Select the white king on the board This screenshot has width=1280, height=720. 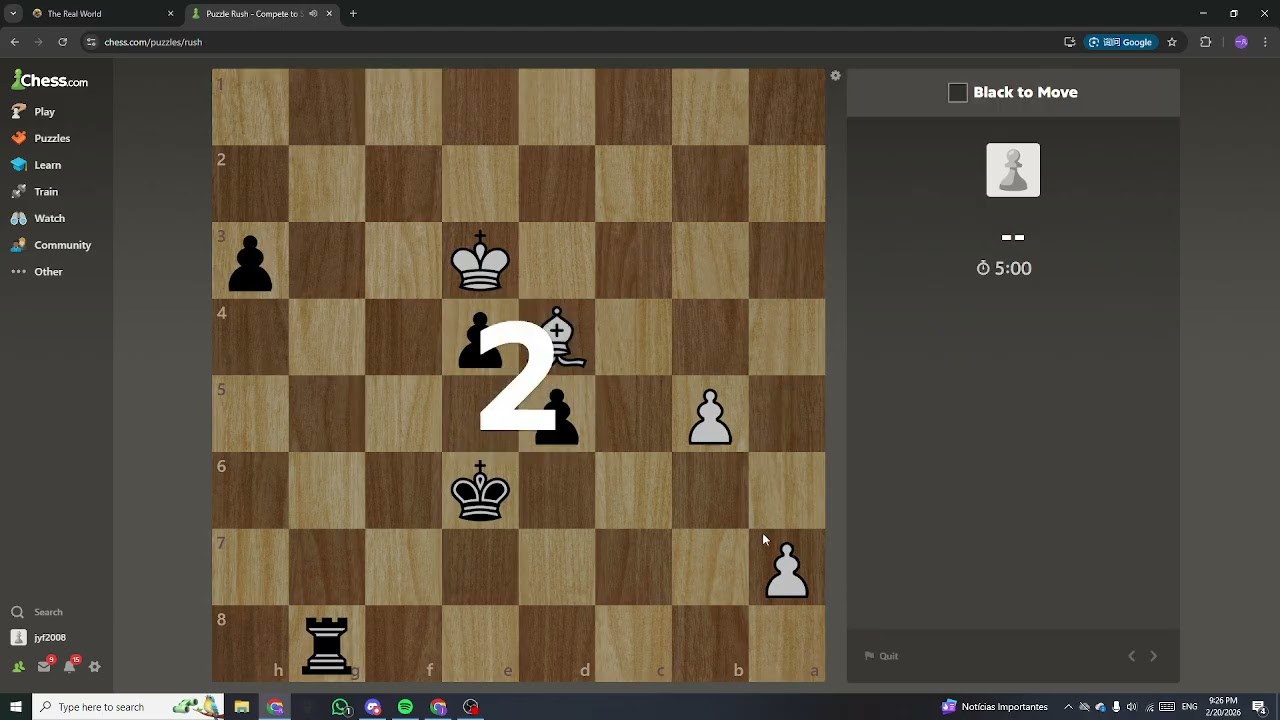click(480, 260)
